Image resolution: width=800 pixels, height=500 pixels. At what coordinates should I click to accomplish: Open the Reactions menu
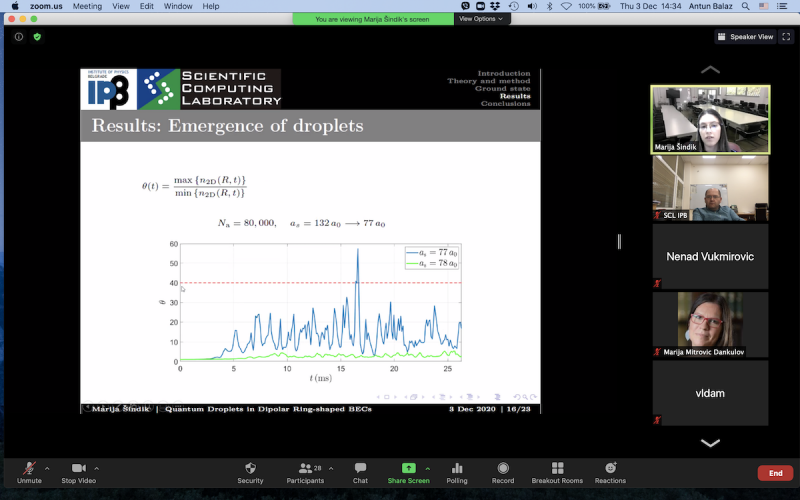tap(610, 468)
